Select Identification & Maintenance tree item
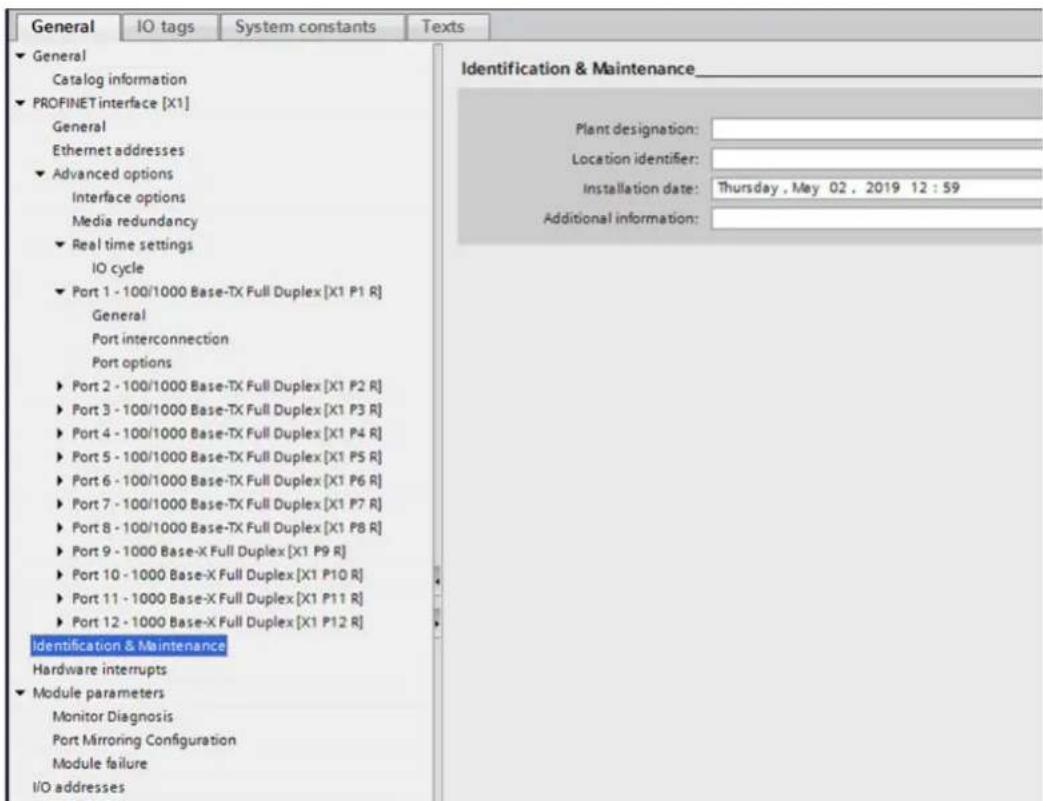The height and width of the screenshot is (801, 1043). click(129, 646)
